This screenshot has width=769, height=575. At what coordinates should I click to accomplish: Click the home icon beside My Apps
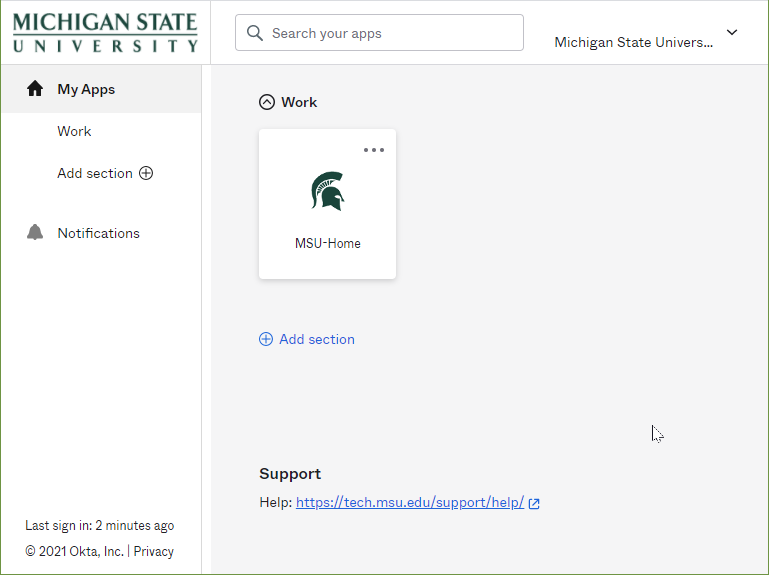tap(35, 89)
